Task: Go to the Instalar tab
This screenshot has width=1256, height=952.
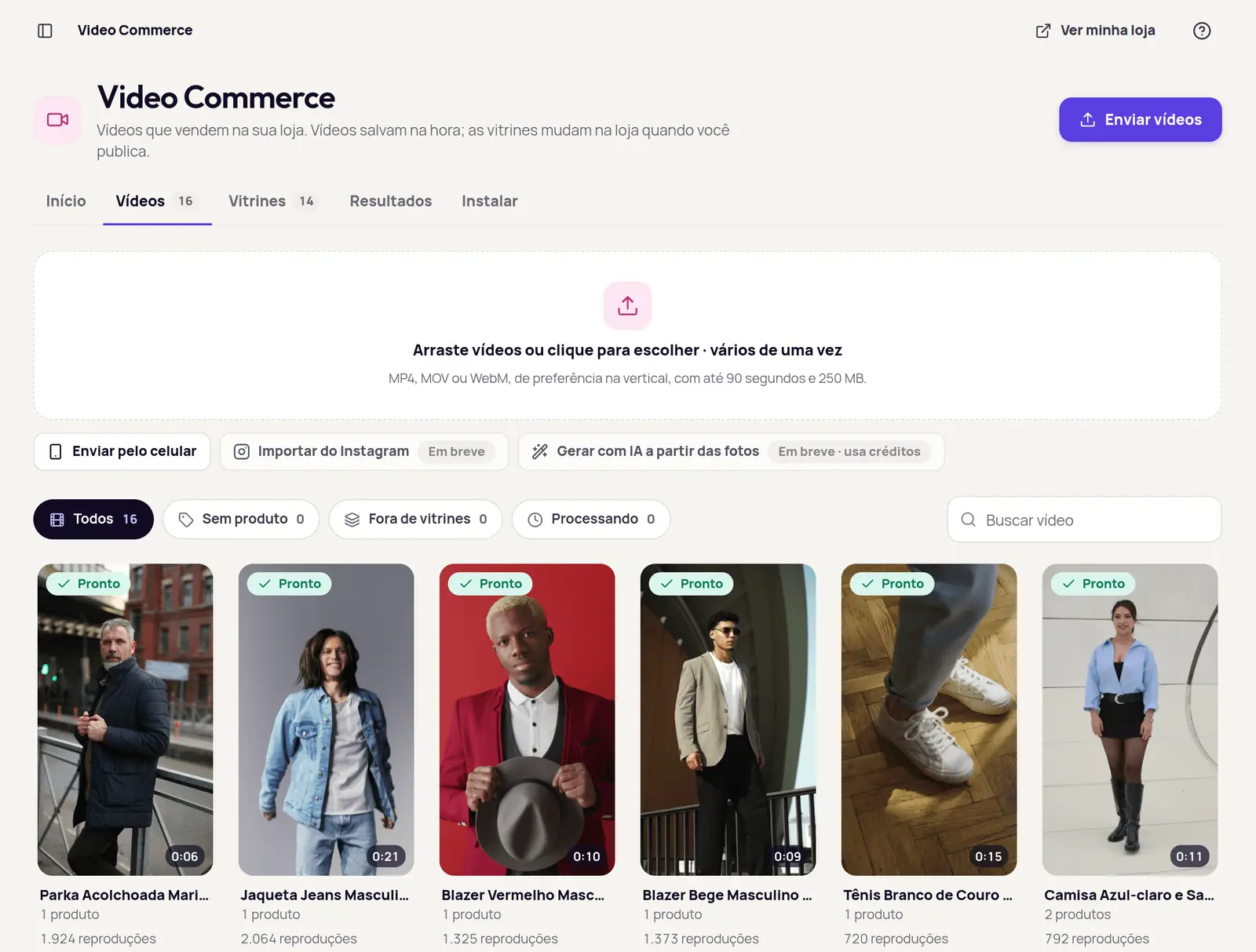Action: pyautogui.click(x=490, y=201)
